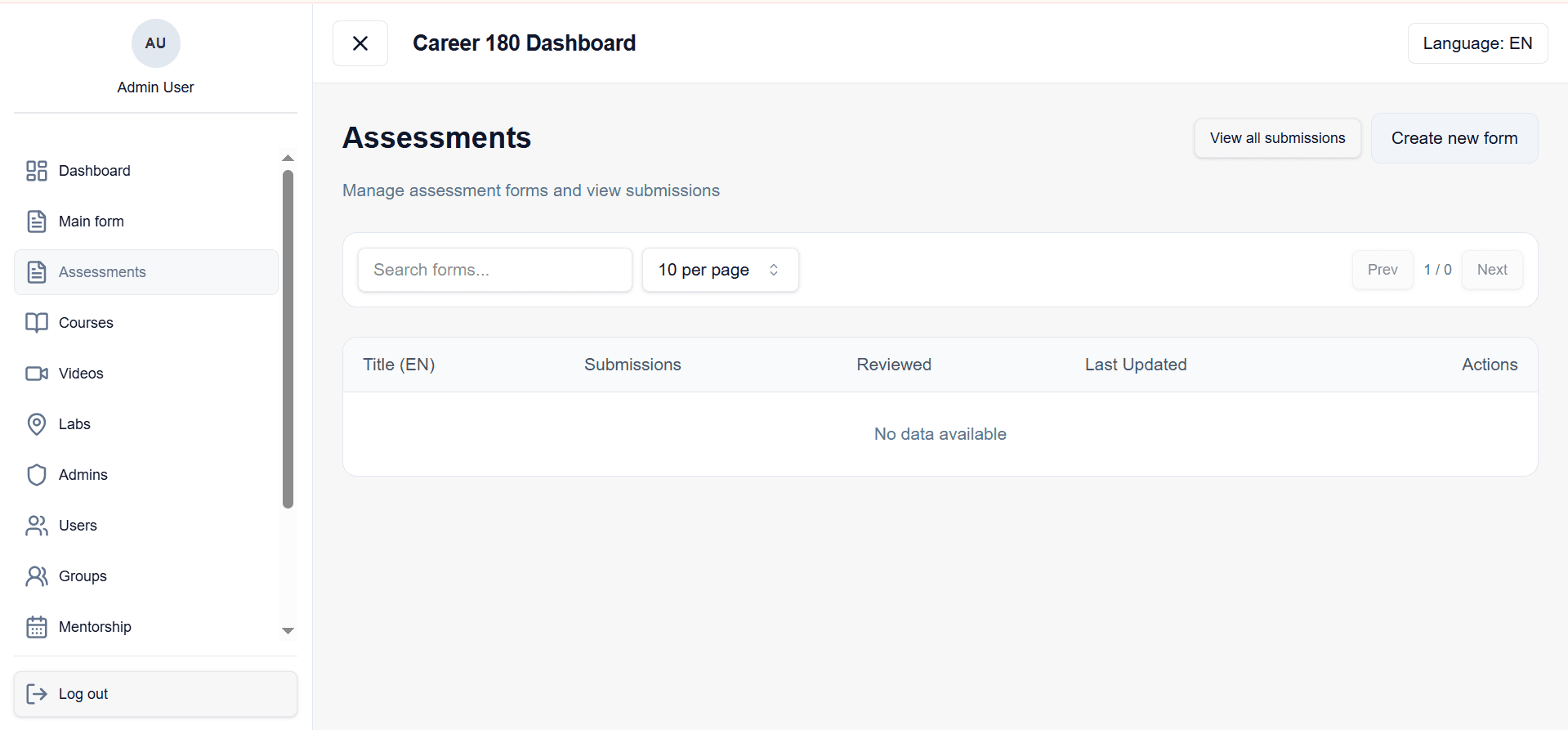Click the Reviewed column header
The height and width of the screenshot is (730, 1568).
point(894,365)
